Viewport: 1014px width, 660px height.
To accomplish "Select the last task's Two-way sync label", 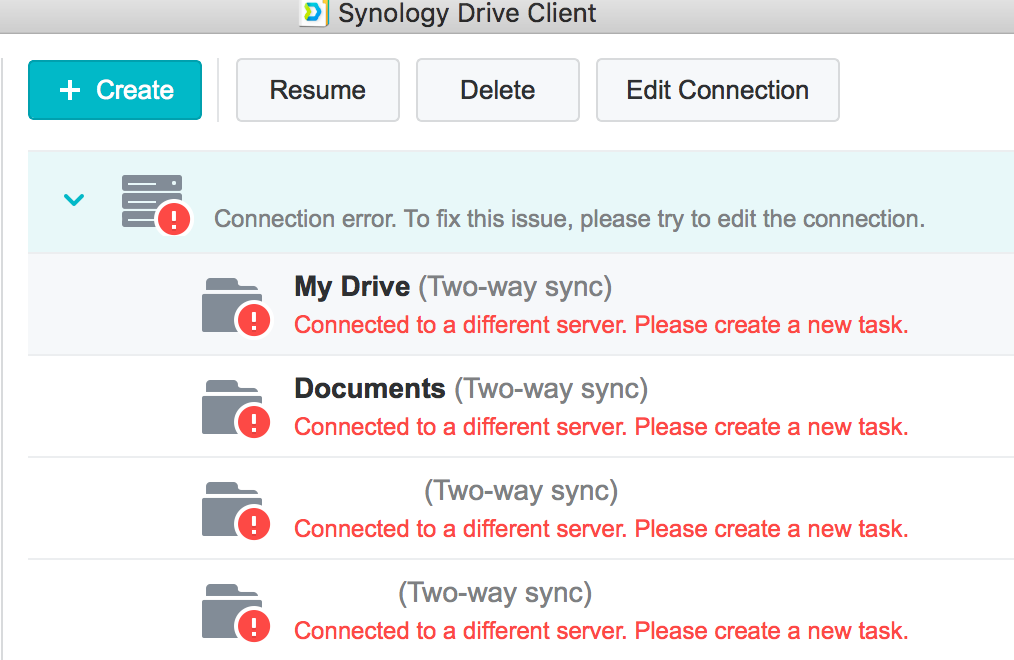I will [x=495, y=593].
